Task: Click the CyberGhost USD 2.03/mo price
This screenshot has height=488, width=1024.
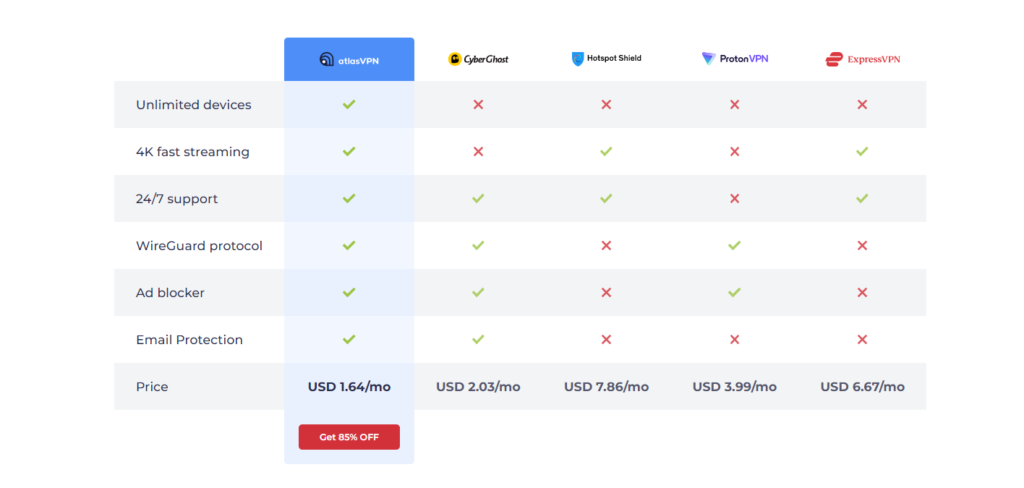Action: (x=478, y=387)
